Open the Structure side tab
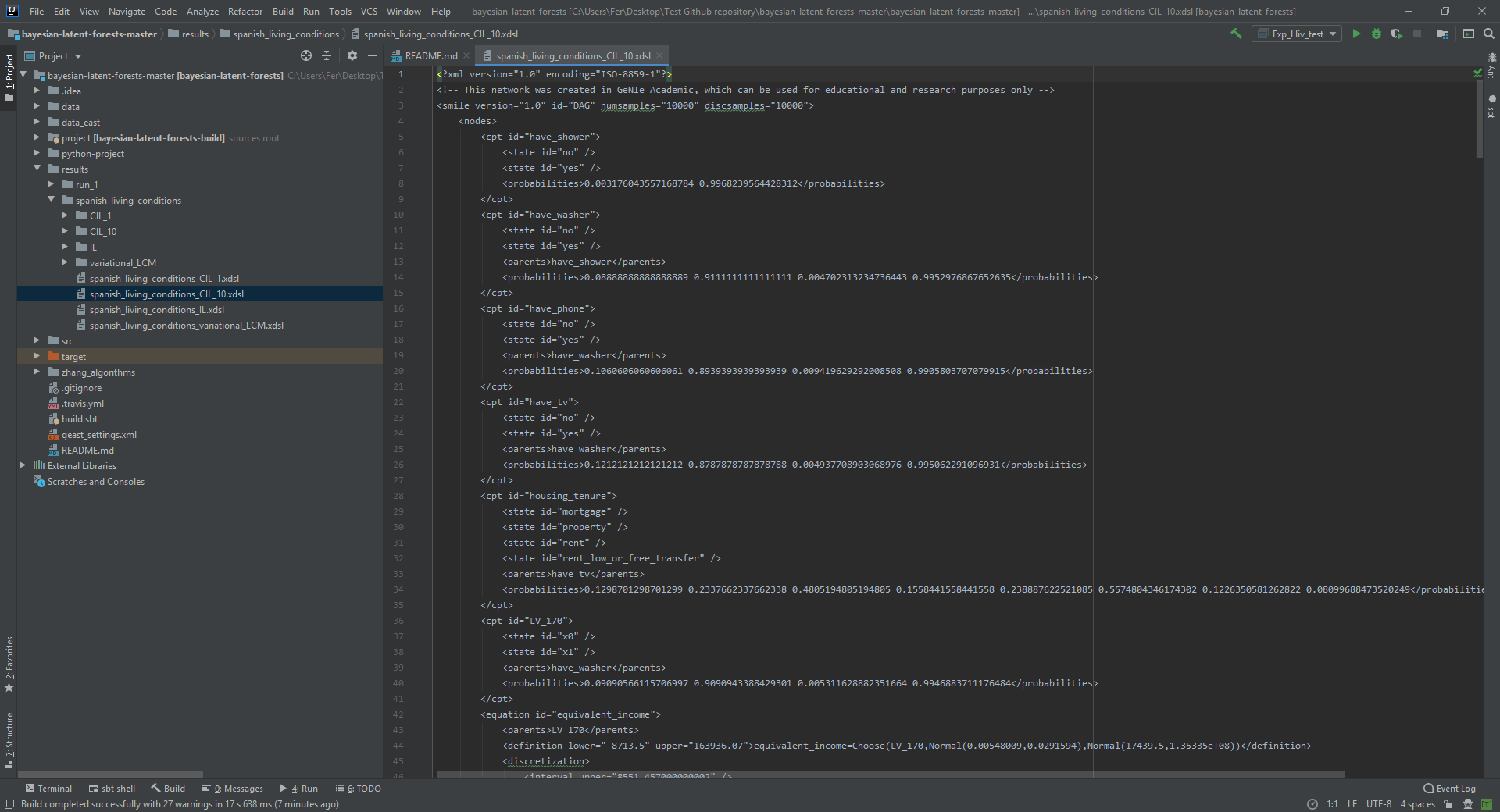The height and width of the screenshot is (812, 1500). (x=9, y=739)
